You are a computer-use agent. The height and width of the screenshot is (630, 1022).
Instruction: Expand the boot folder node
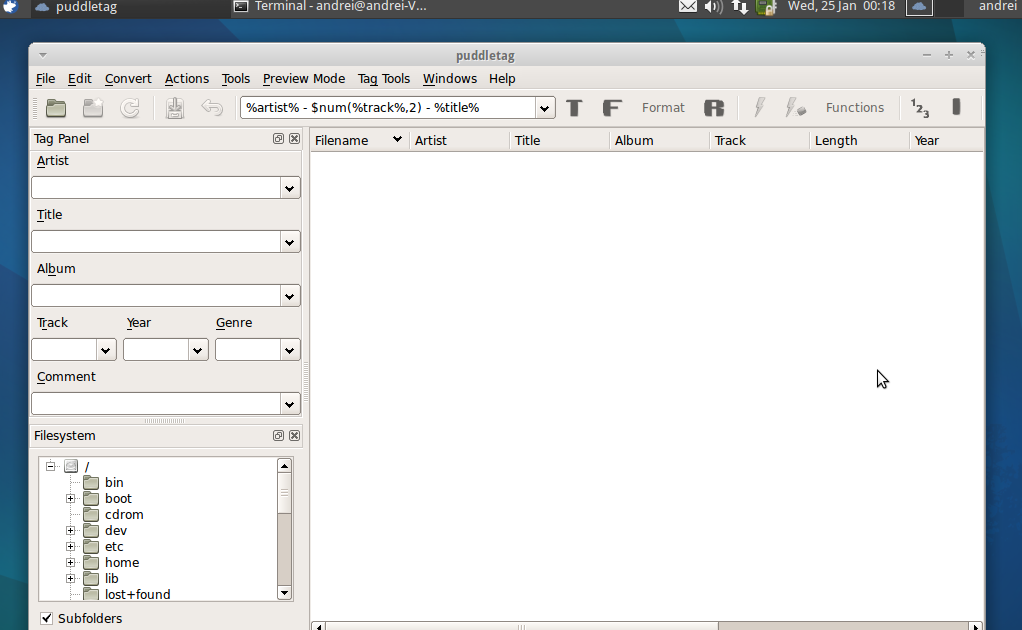pos(70,498)
